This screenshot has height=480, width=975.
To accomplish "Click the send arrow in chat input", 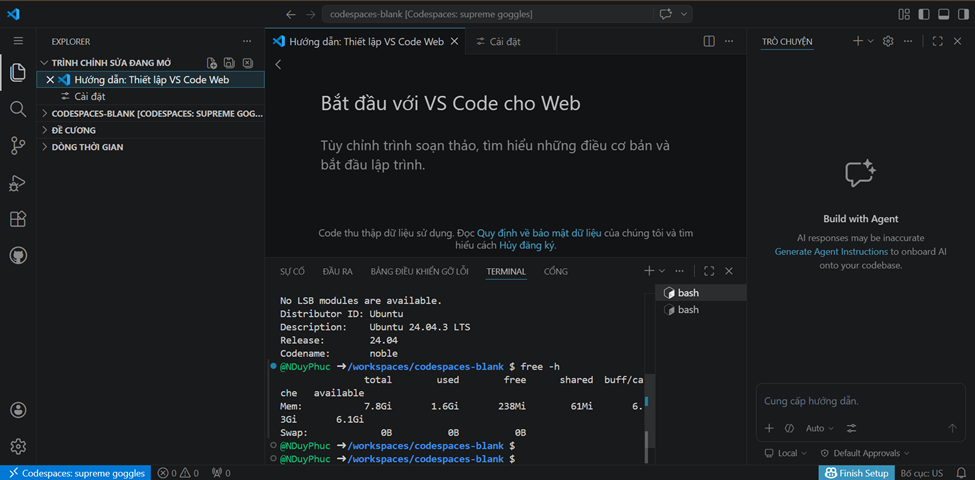I will click(951, 428).
